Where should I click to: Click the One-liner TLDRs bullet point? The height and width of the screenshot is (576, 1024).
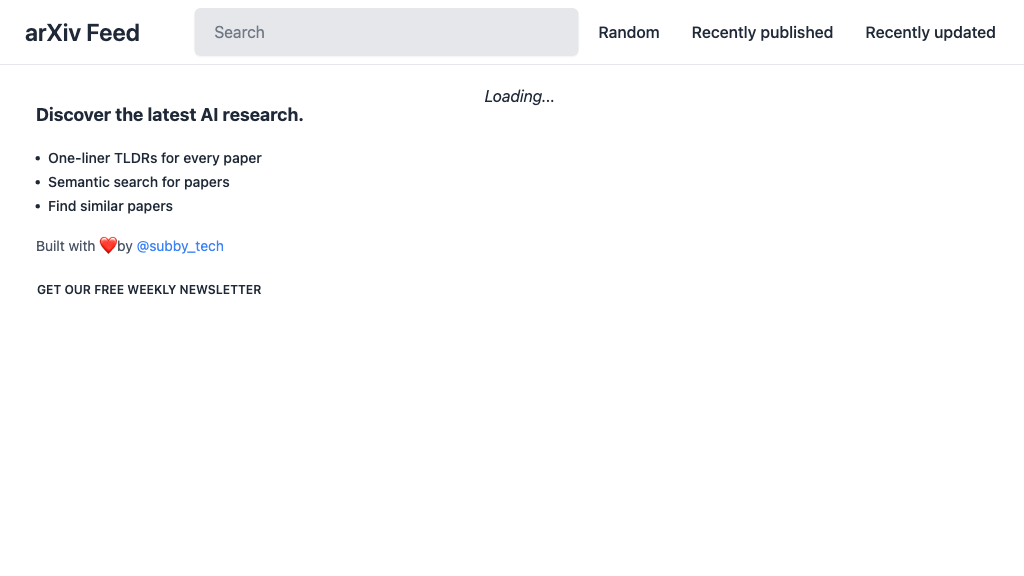click(154, 158)
